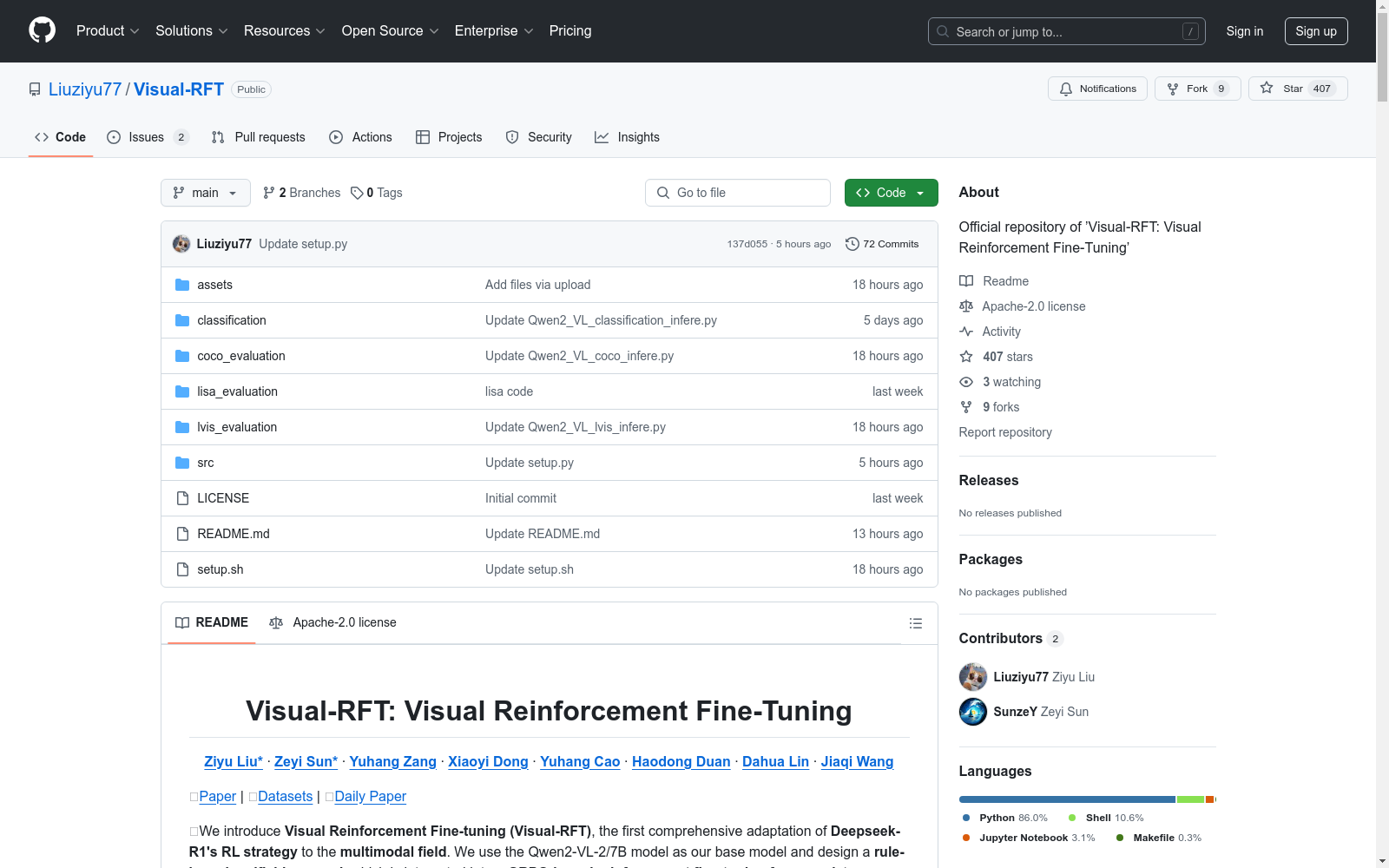Click the setup.sh file icon
This screenshot has width=1389, height=868.
coord(182,569)
